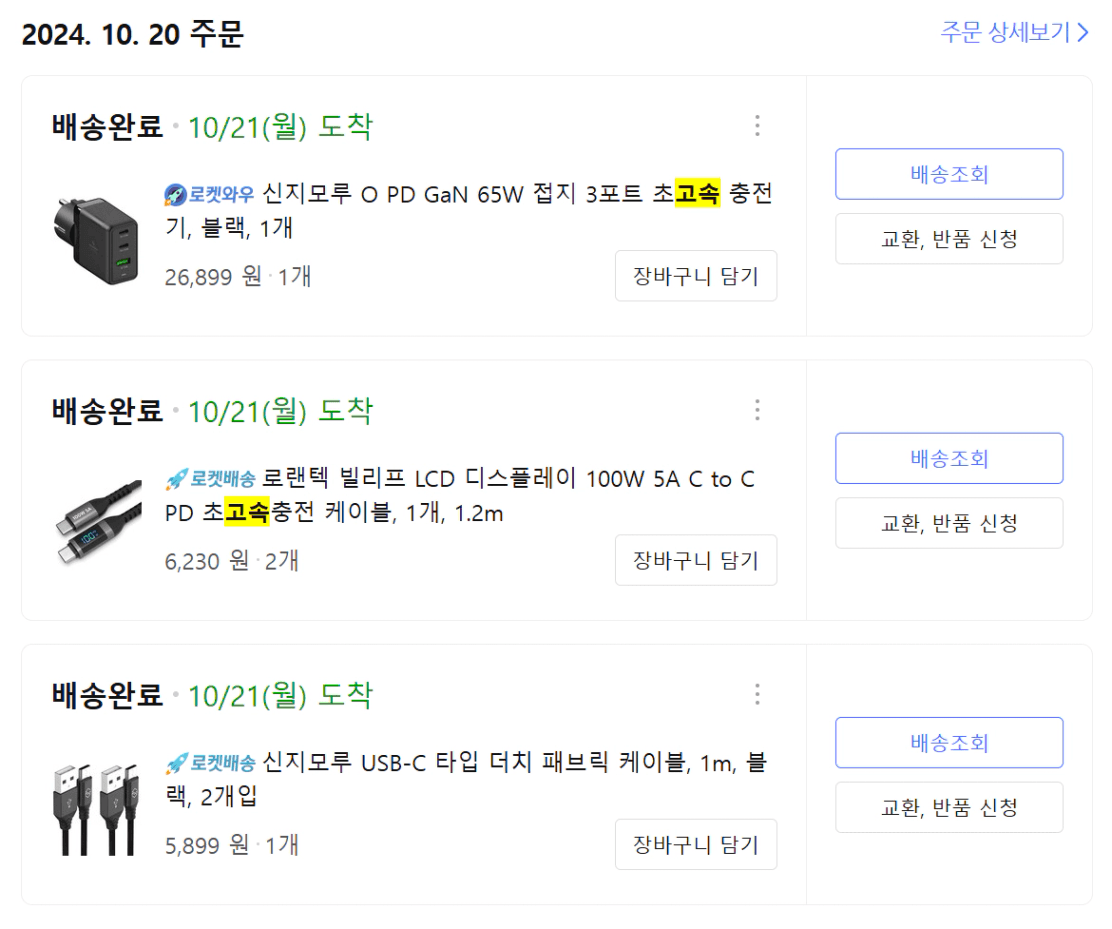Screen dimensions: 1112x929
Task: Open more options for the GaN charger order
Action: click(x=757, y=126)
